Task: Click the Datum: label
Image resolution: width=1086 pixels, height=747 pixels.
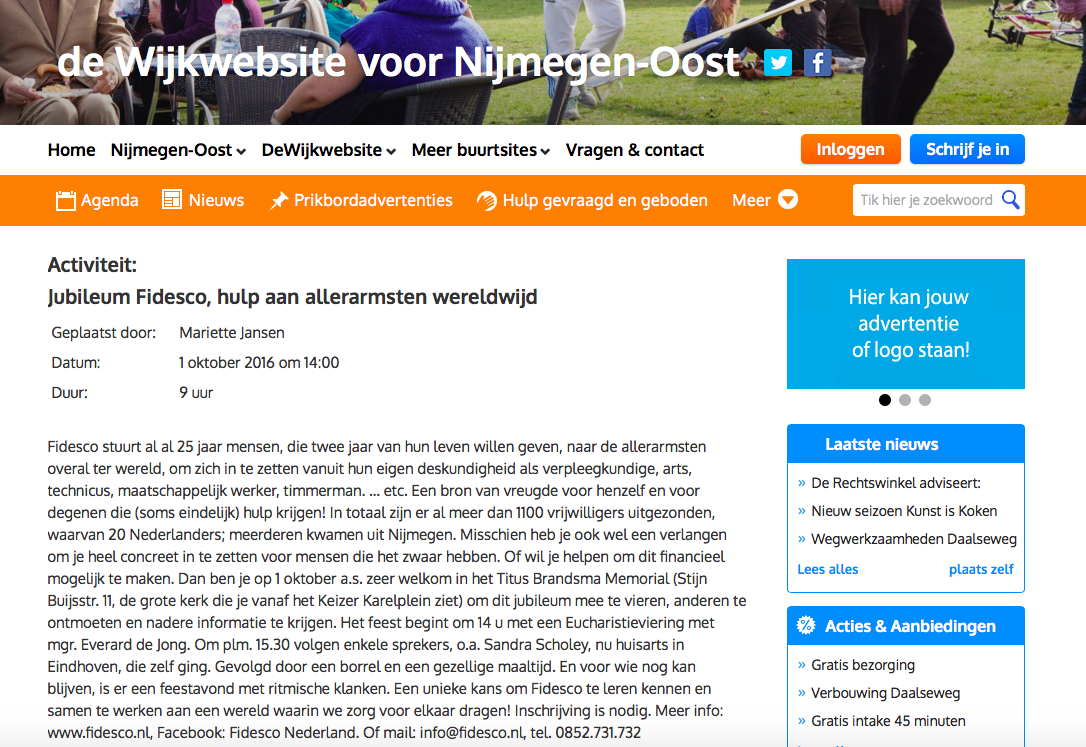Action: [75, 363]
